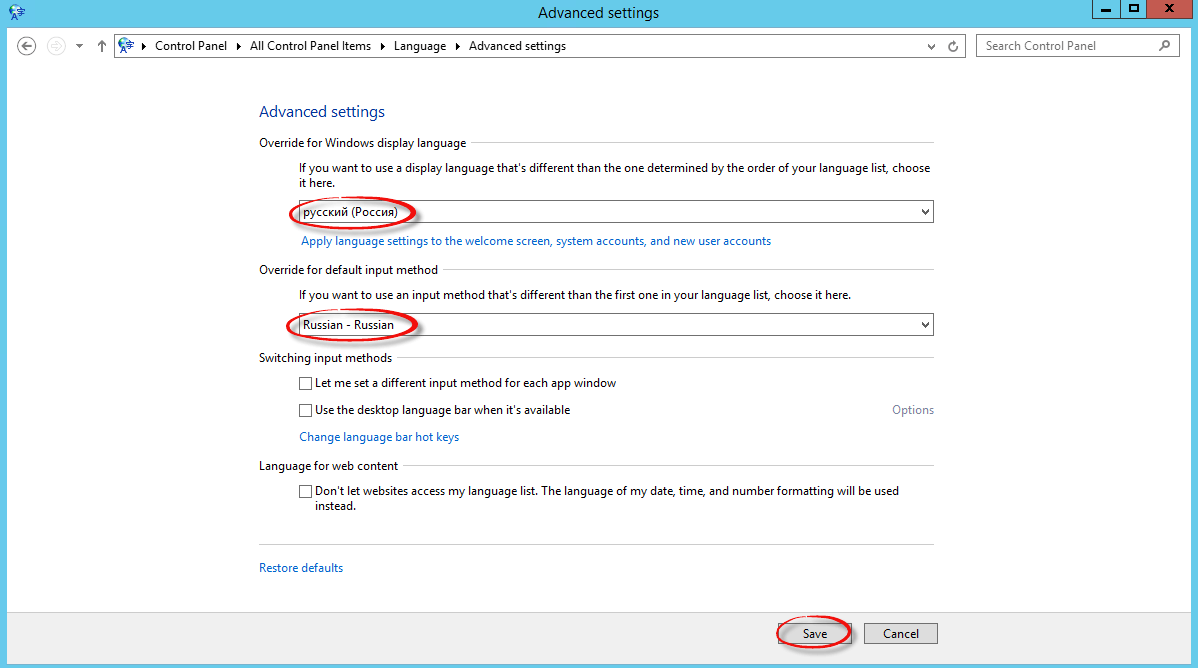This screenshot has height=668, width=1198.
Task: Click the Forward navigation arrow
Action: coord(56,46)
